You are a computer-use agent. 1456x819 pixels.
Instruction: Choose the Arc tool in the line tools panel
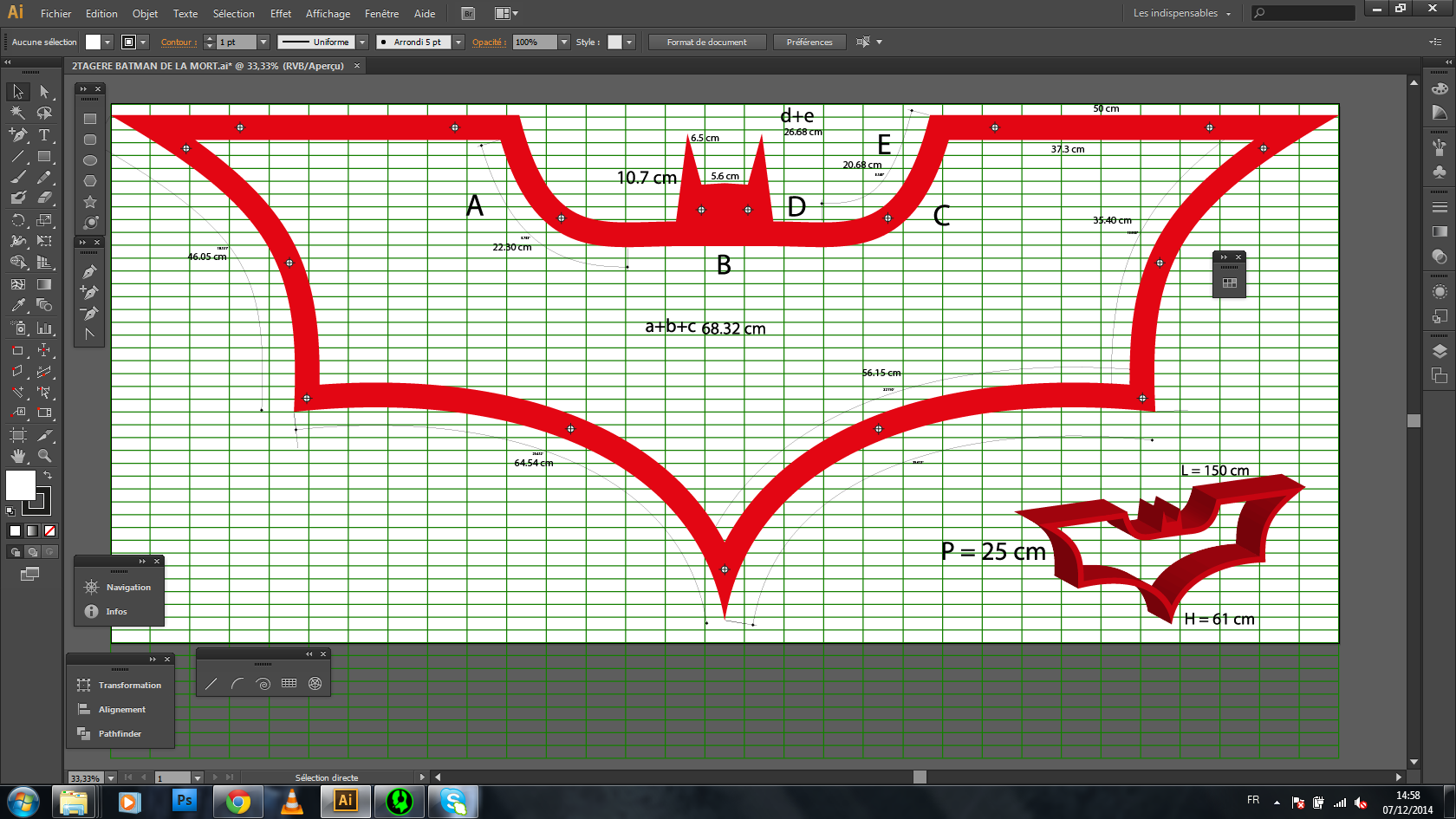tap(237, 684)
